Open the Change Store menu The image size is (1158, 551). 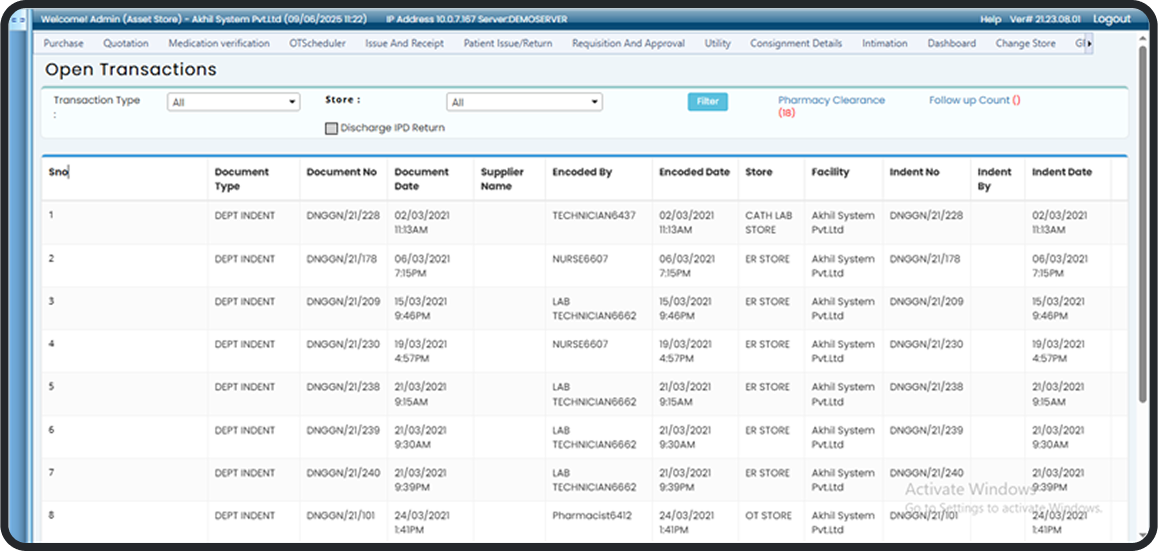click(1025, 44)
